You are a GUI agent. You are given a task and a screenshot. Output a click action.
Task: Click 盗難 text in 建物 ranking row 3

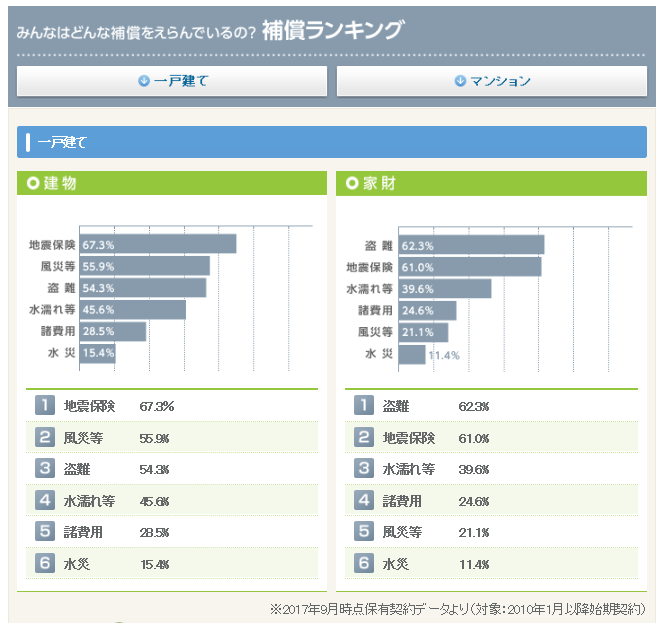(x=77, y=469)
